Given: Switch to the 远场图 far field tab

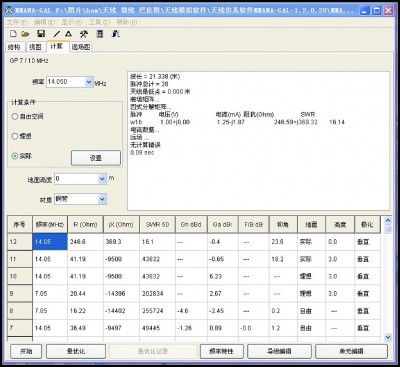Looking at the screenshot, I should [x=81, y=47].
